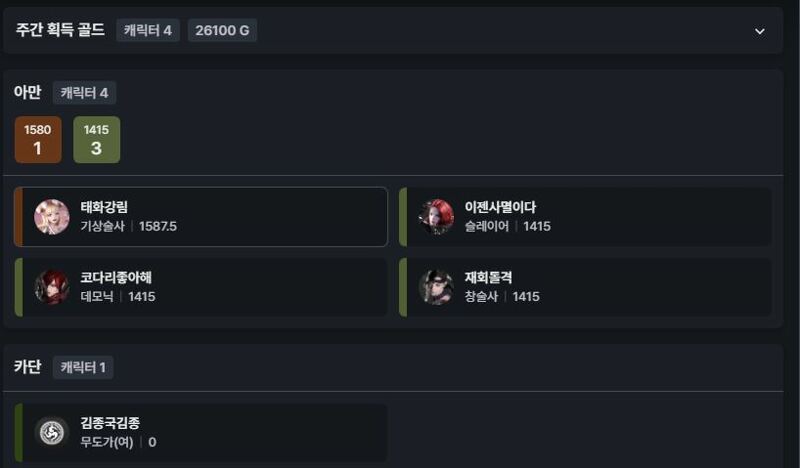Click 캐릭터 4 badge in 아만 section

(84, 93)
